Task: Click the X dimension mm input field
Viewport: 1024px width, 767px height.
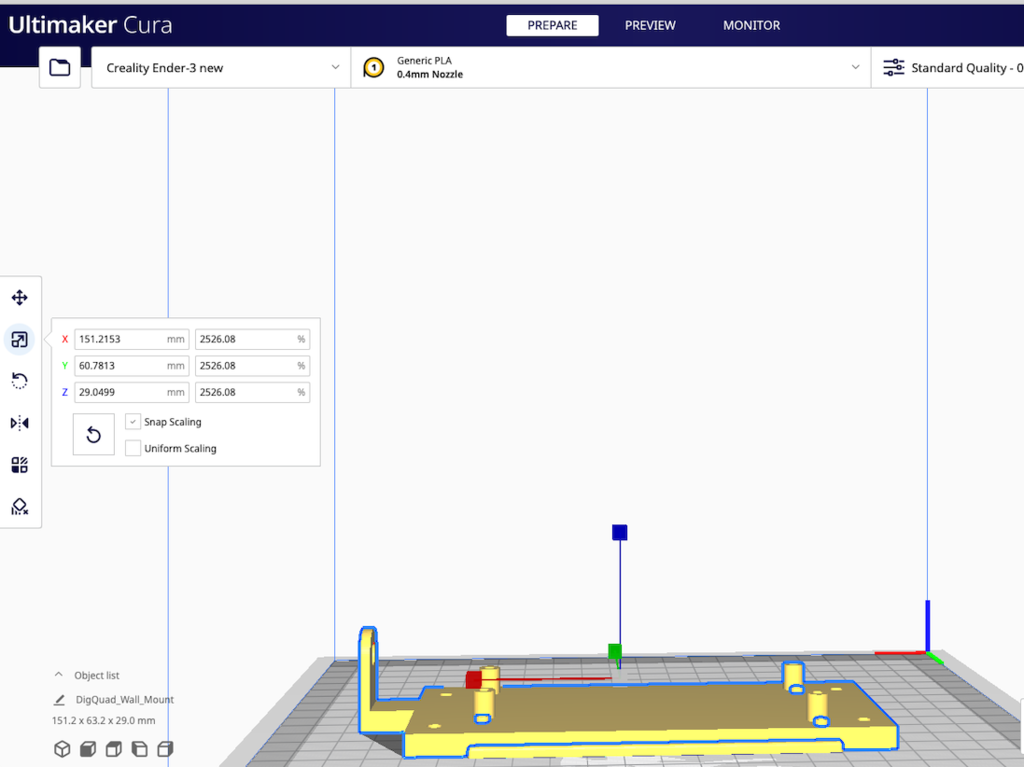Action: [120, 339]
